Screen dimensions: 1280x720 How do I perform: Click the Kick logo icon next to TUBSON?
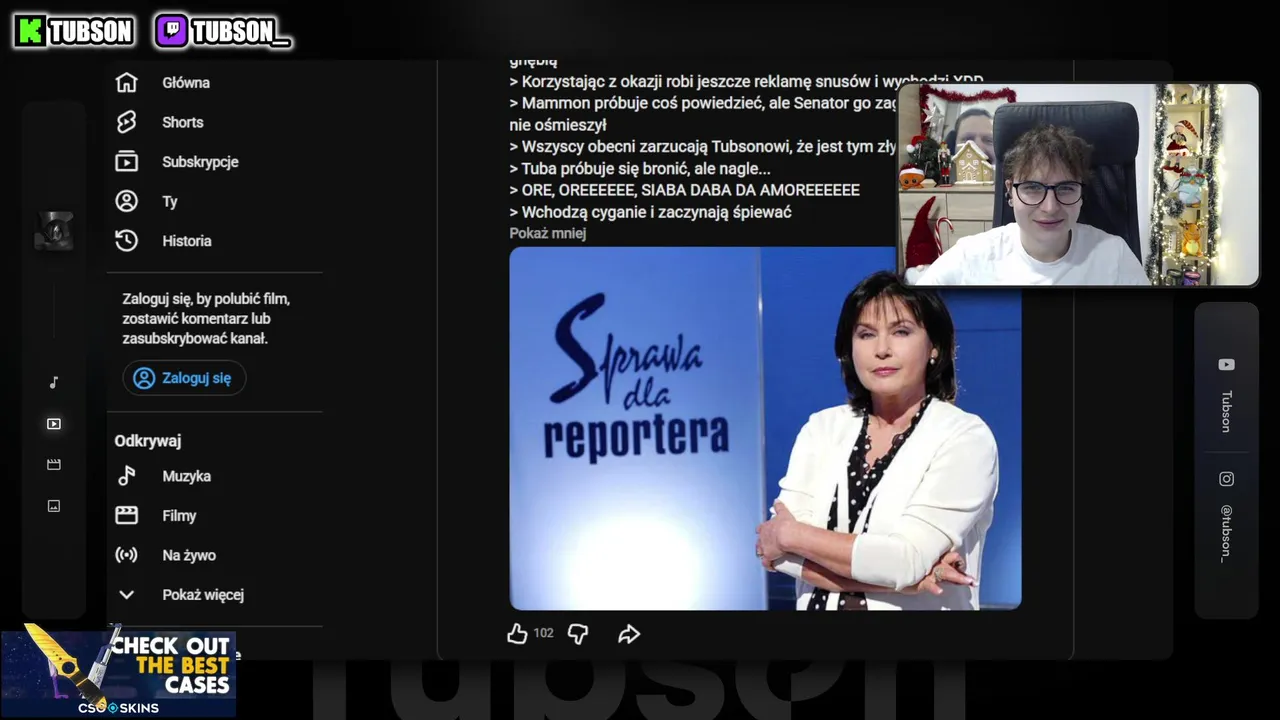tap(30, 31)
